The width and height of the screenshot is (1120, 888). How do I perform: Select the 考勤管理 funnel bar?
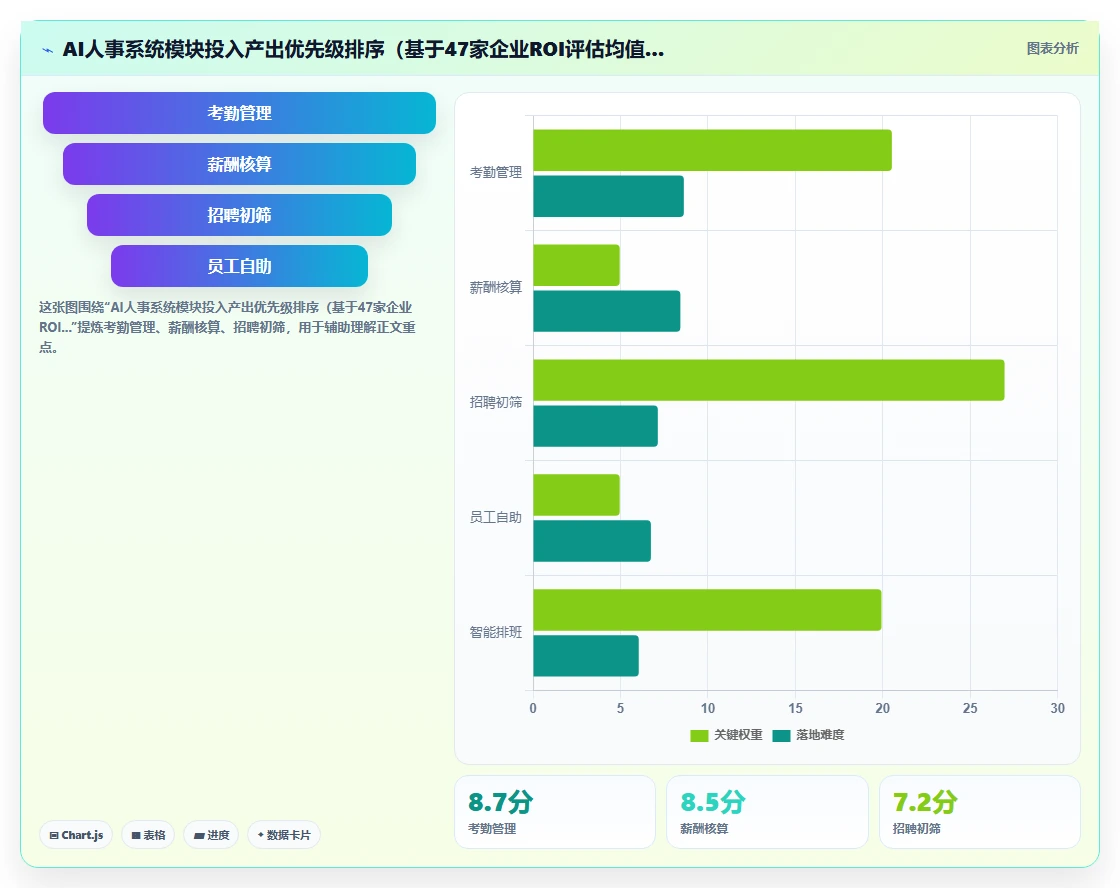click(239, 113)
